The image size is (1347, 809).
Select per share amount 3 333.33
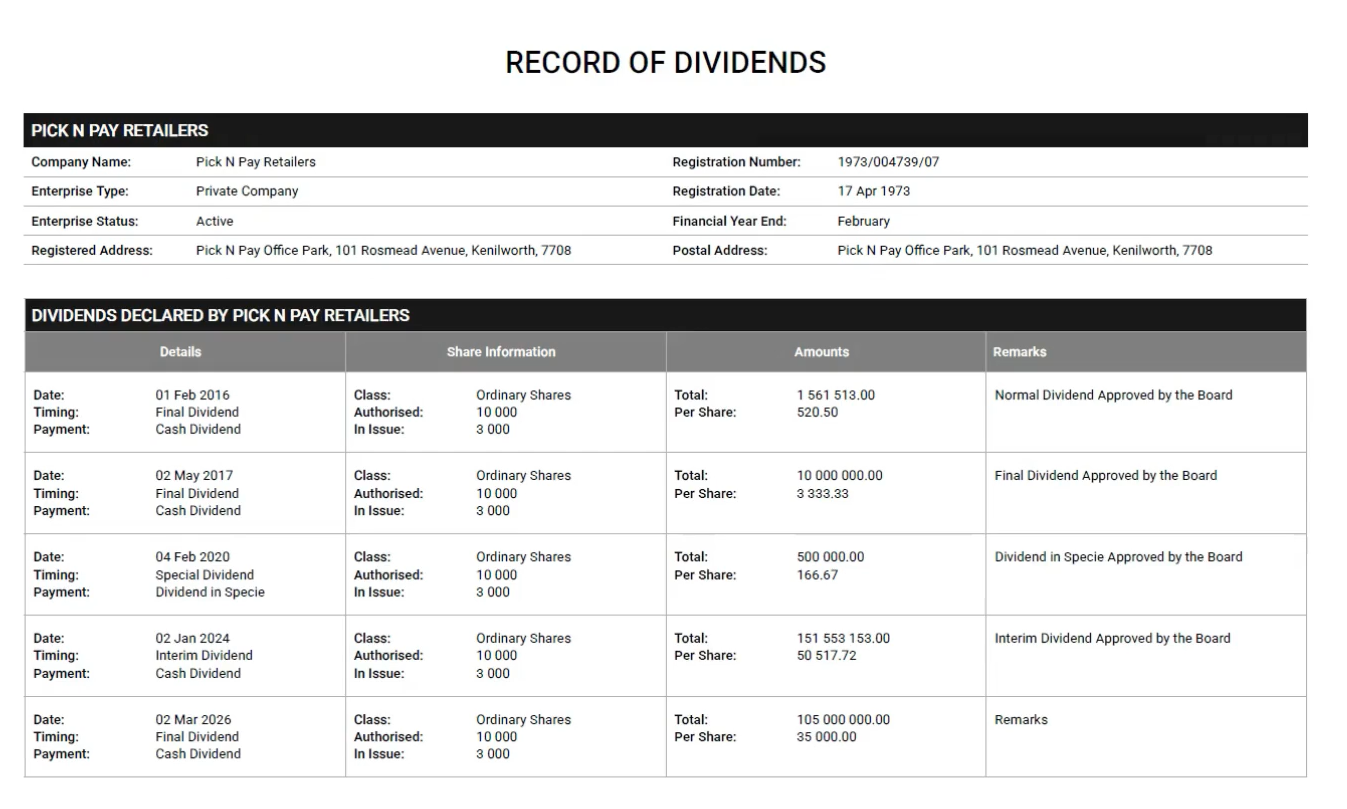pyautogui.click(x=823, y=493)
